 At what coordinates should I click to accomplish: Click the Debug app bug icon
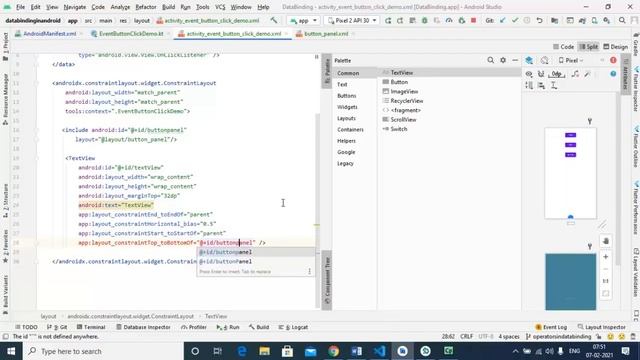[424, 20]
